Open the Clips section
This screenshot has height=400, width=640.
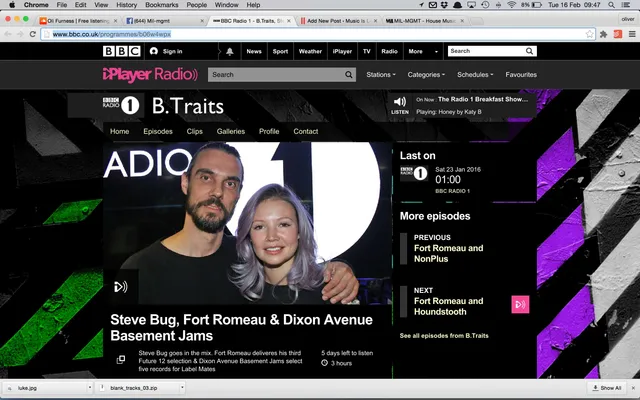point(195,131)
